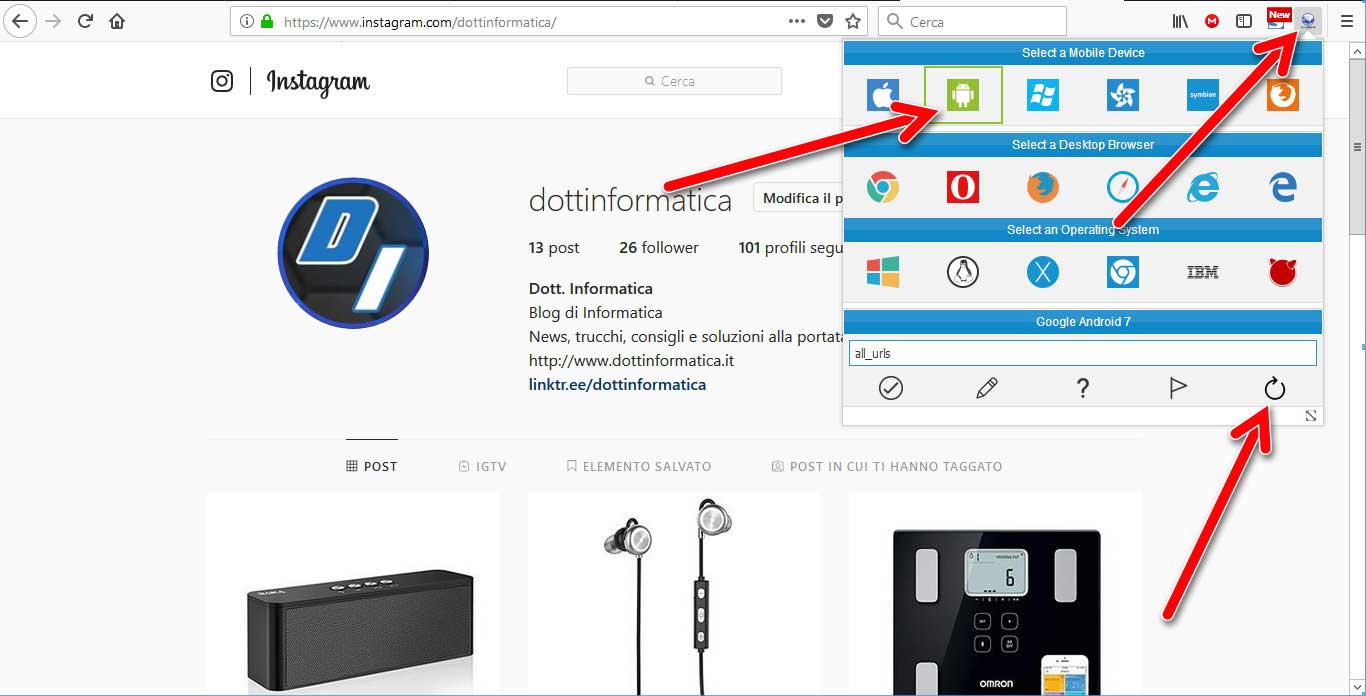The width and height of the screenshot is (1366, 696).
Task: Bookmark this page with the star
Action: [853, 21]
